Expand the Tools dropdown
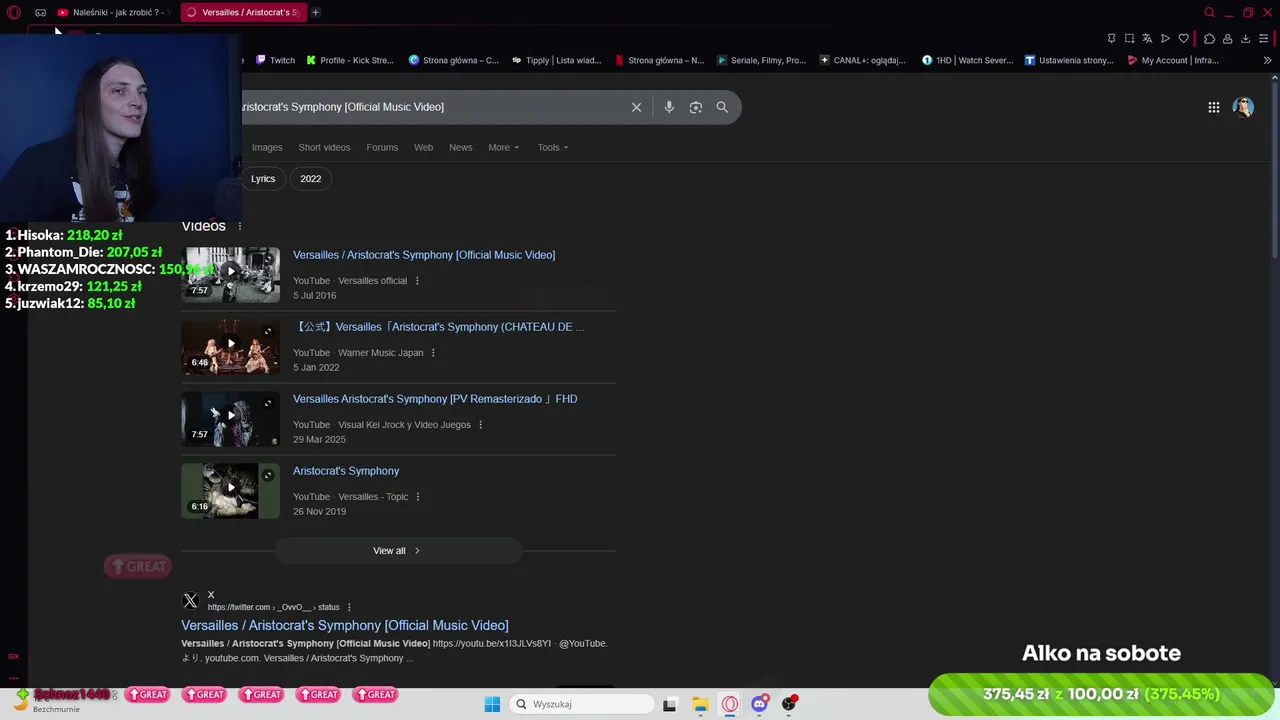 [x=553, y=147]
